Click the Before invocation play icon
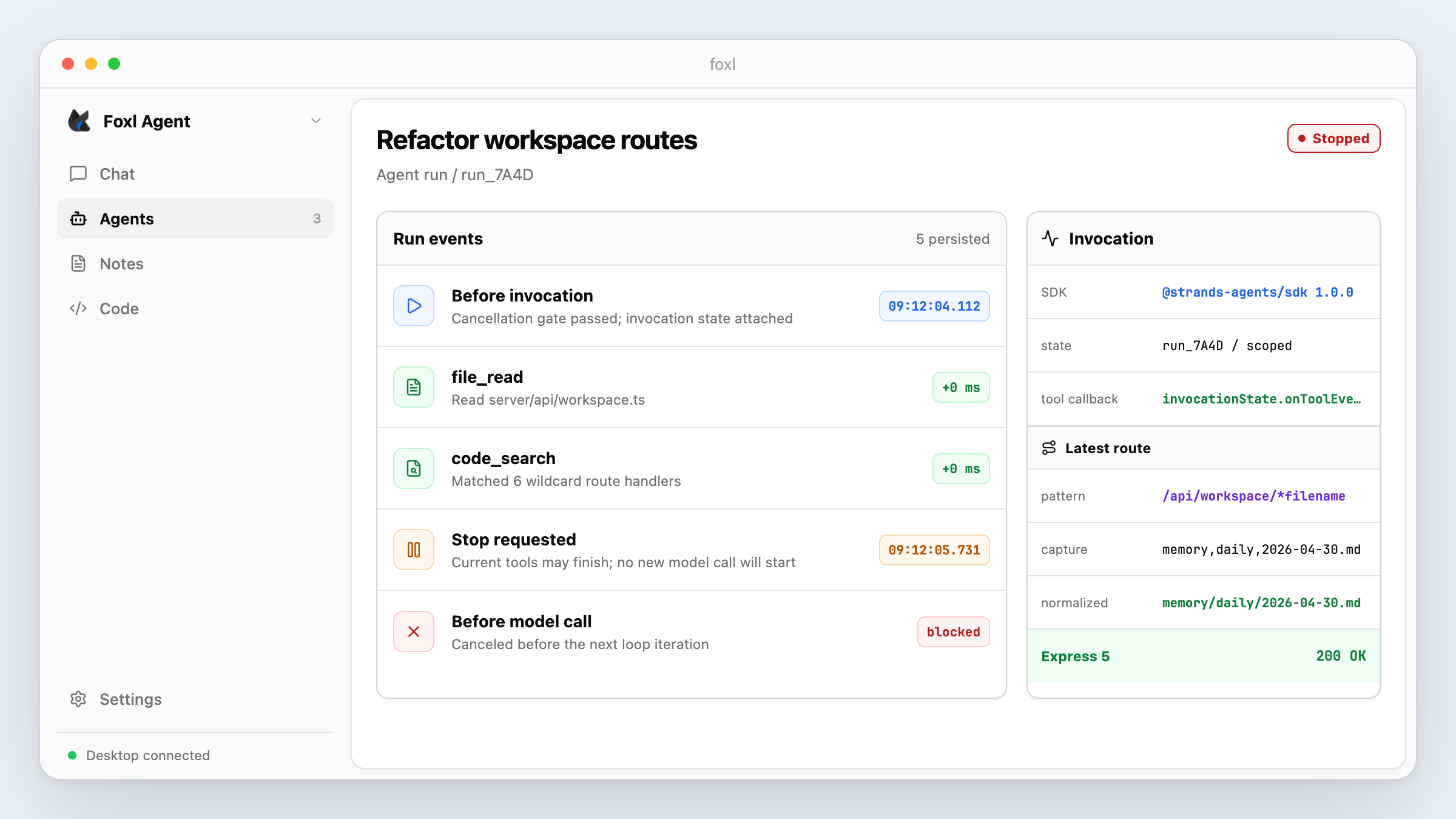Viewport: 1456px width, 819px height. (x=414, y=306)
